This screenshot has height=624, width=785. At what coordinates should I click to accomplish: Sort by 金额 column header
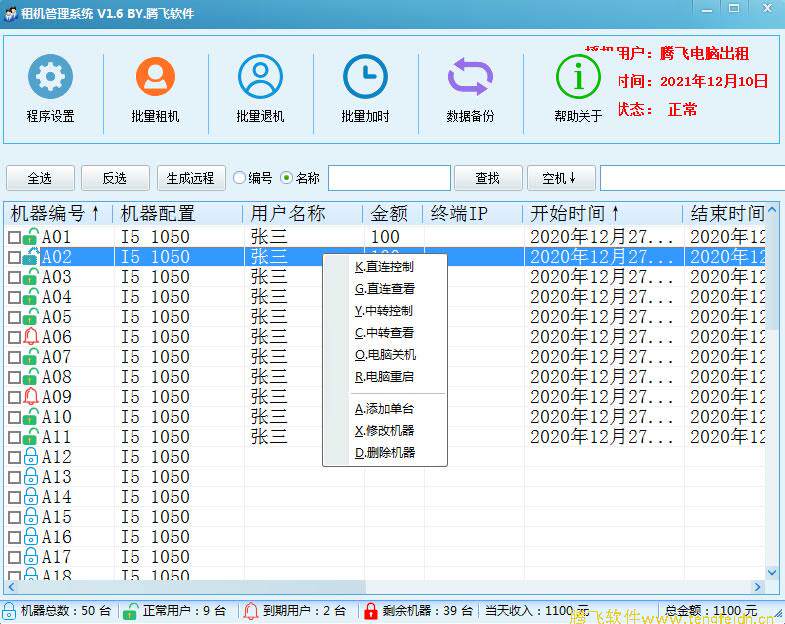click(x=393, y=214)
